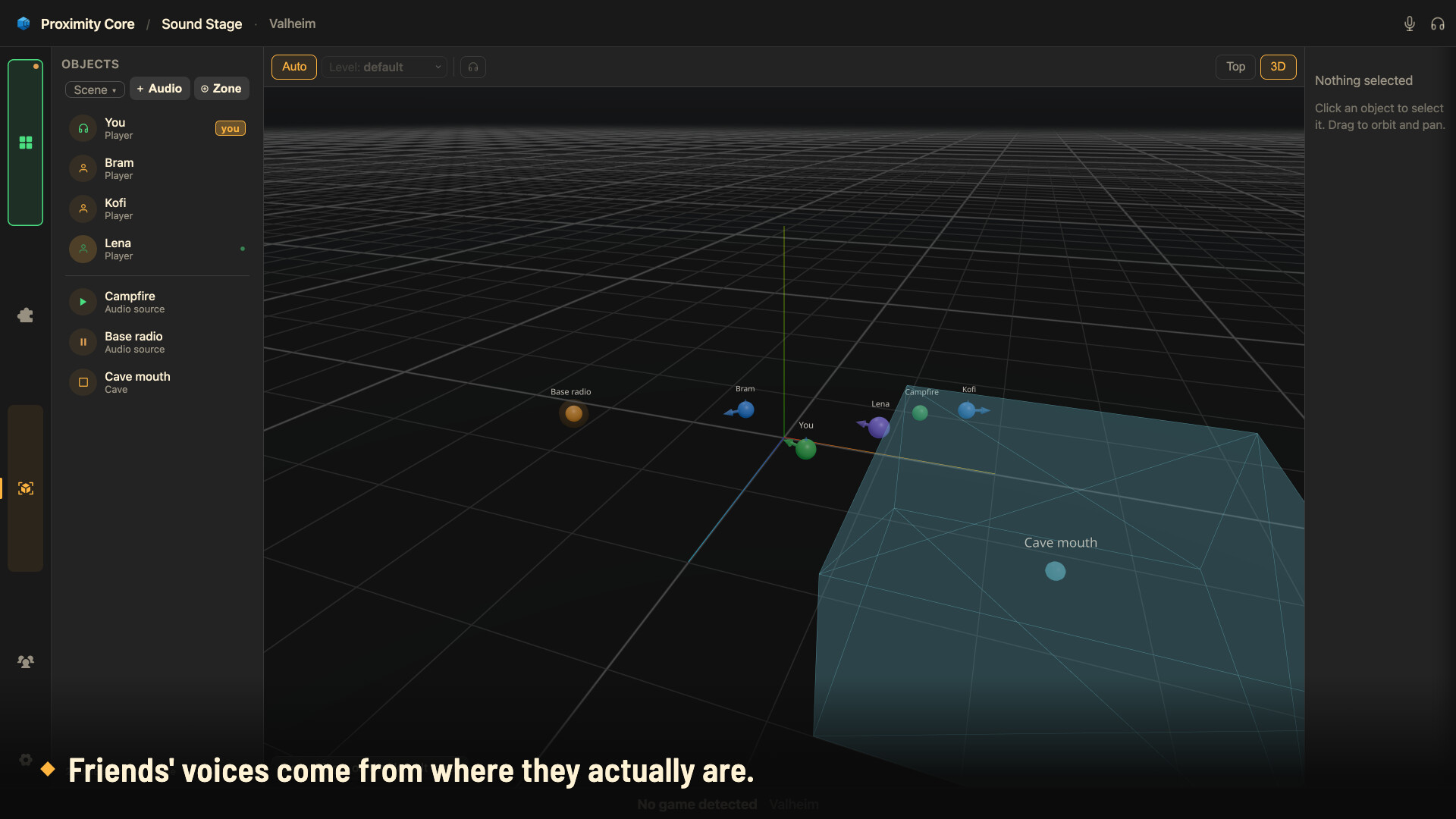The height and width of the screenshot is (819, 1456).
Task: Click the Proximity Core breadcrumb title
Action: point(87,24)
